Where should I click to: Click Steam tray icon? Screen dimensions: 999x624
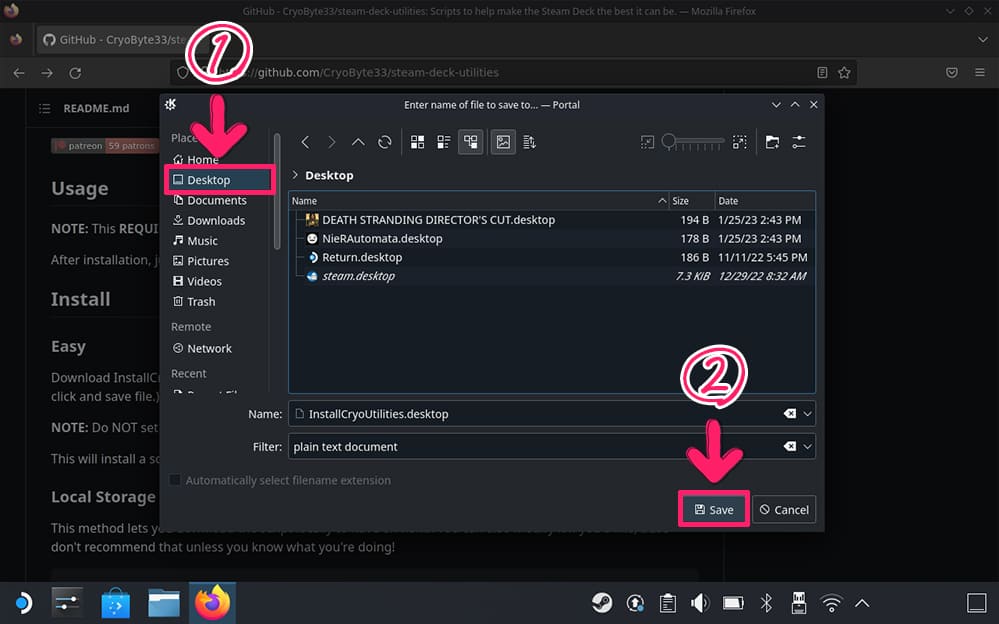pyautogui.click(x=601, y=602)
